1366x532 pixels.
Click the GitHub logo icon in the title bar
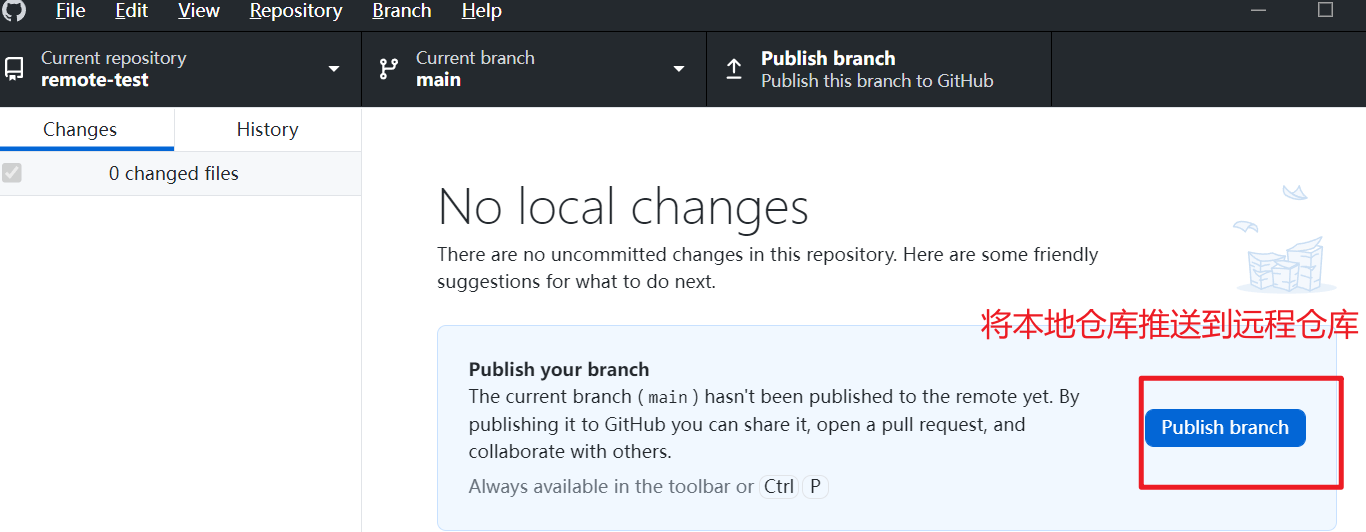point(14,11)
